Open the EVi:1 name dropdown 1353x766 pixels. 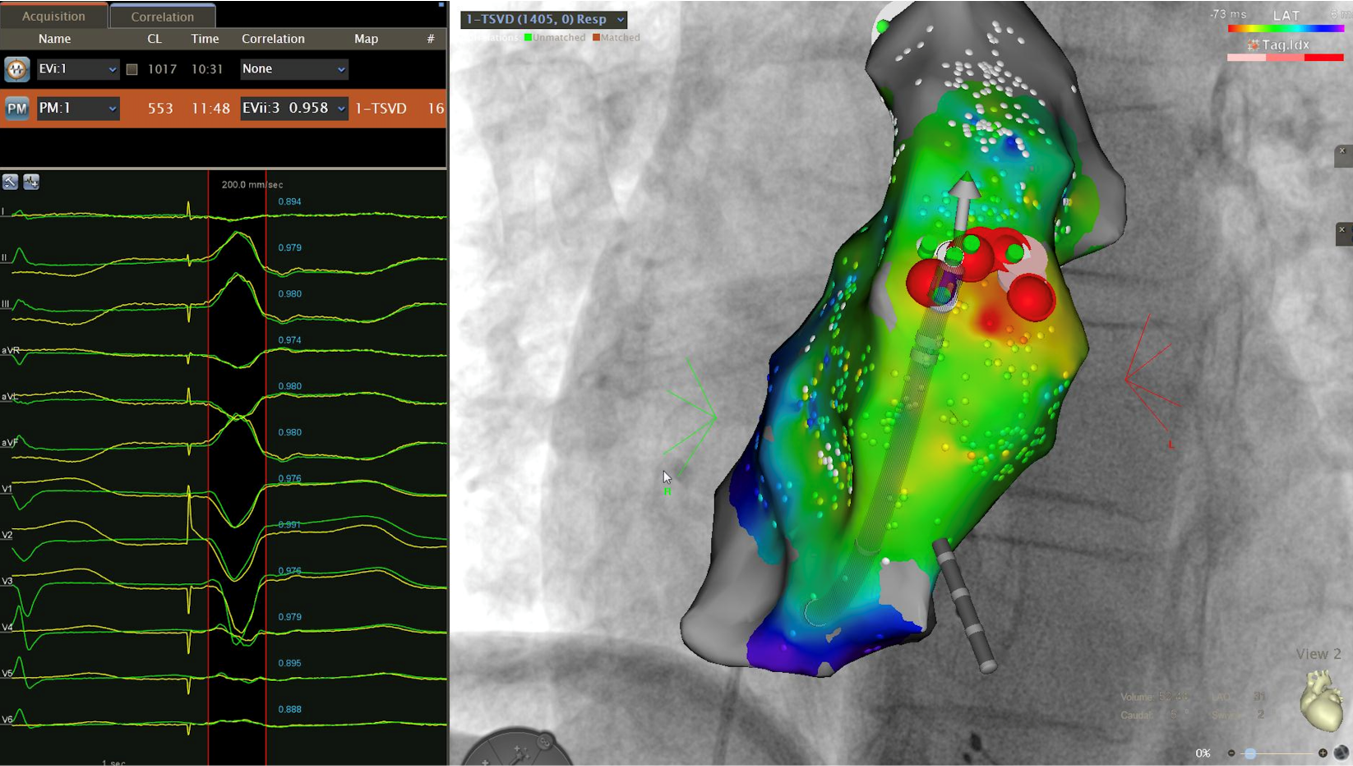pos(78,69)
